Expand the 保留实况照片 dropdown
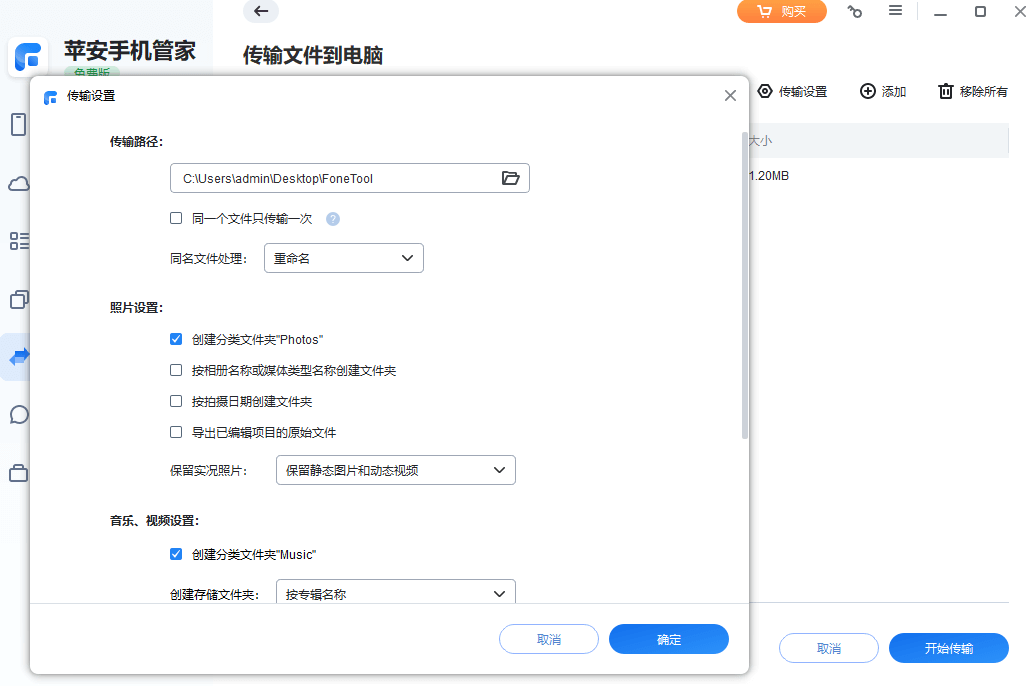Screen dimensions: 1029x686 click(395, 469)
